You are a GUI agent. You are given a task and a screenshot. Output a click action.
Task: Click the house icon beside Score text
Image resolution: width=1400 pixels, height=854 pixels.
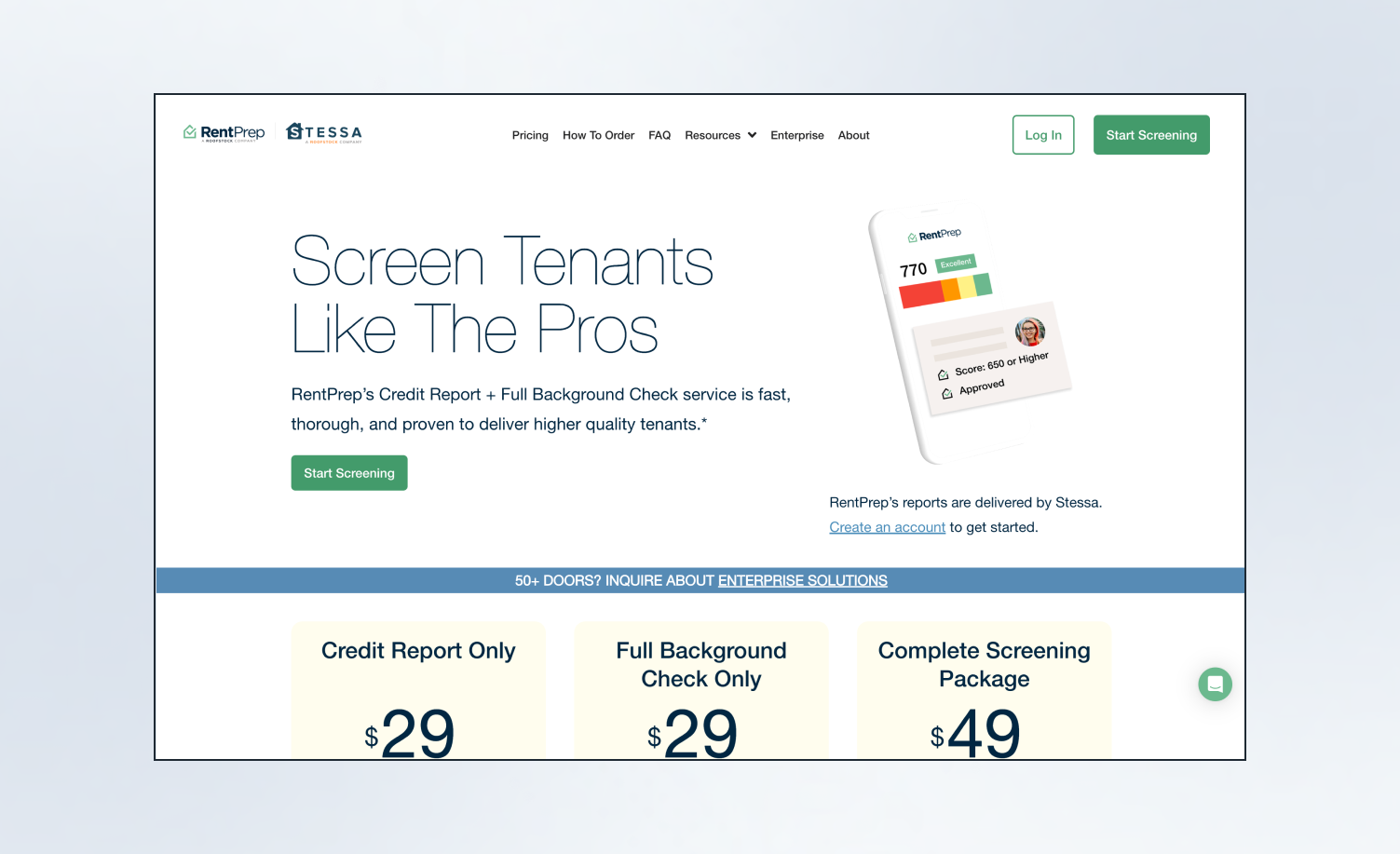[943, 374]
